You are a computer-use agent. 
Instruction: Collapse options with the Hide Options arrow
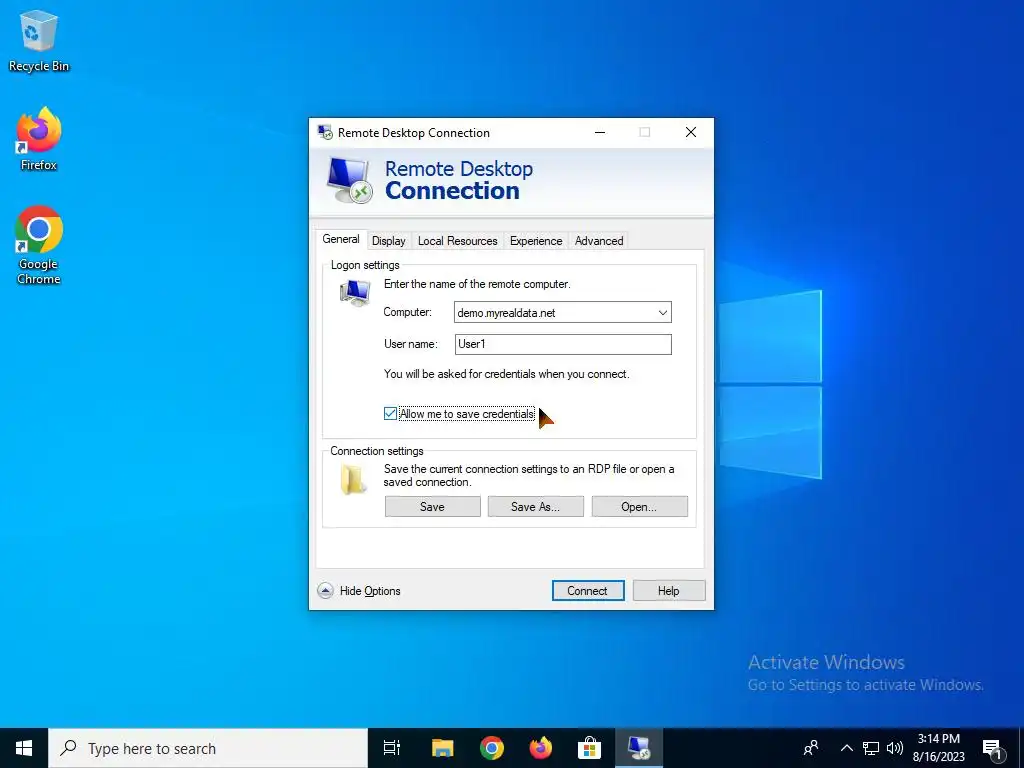325,591
